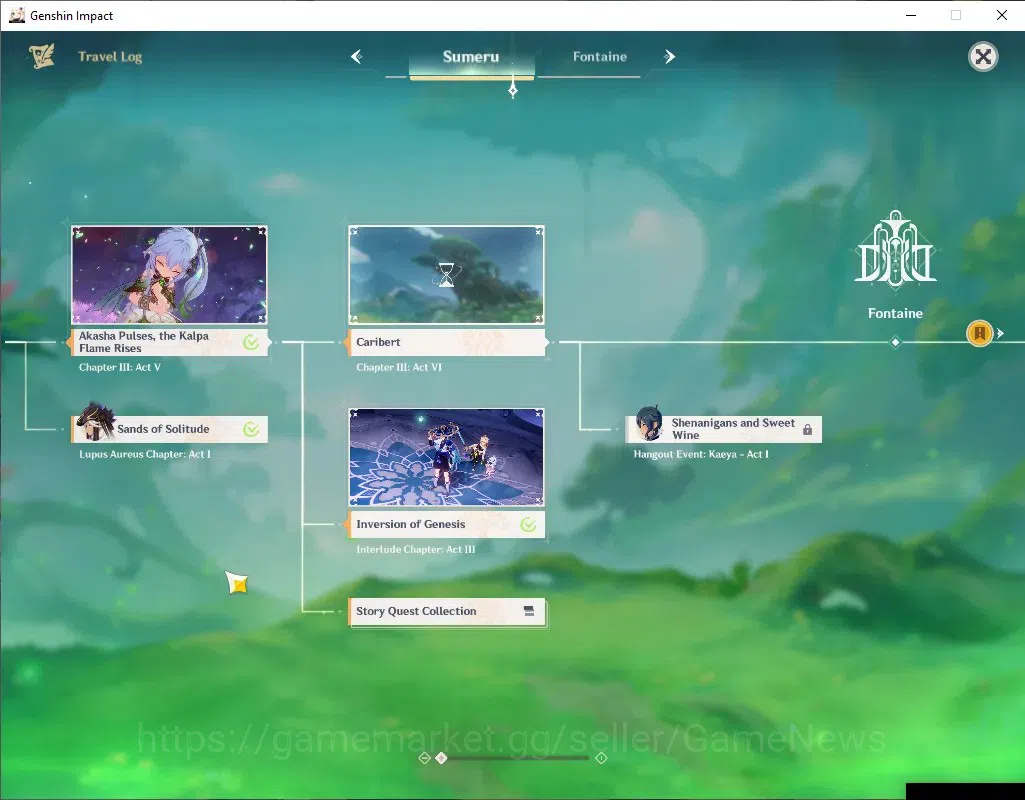Click Interlude Chapter: Act III text
This screenshot has width=1025, height=800.
[x=416, y=550]
